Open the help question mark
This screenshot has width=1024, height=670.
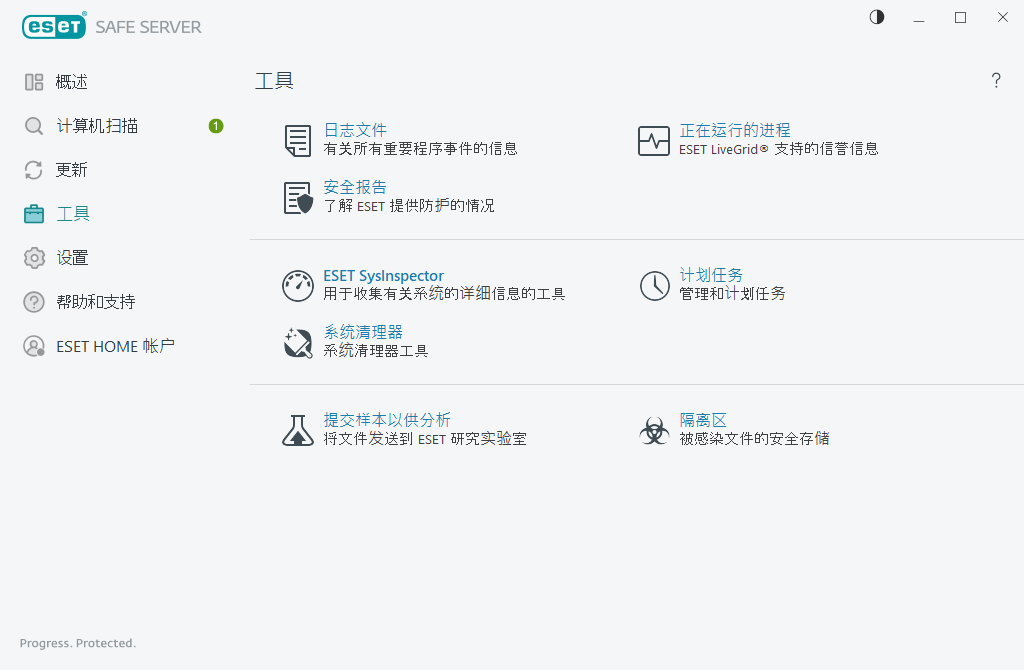pos(996,81)
